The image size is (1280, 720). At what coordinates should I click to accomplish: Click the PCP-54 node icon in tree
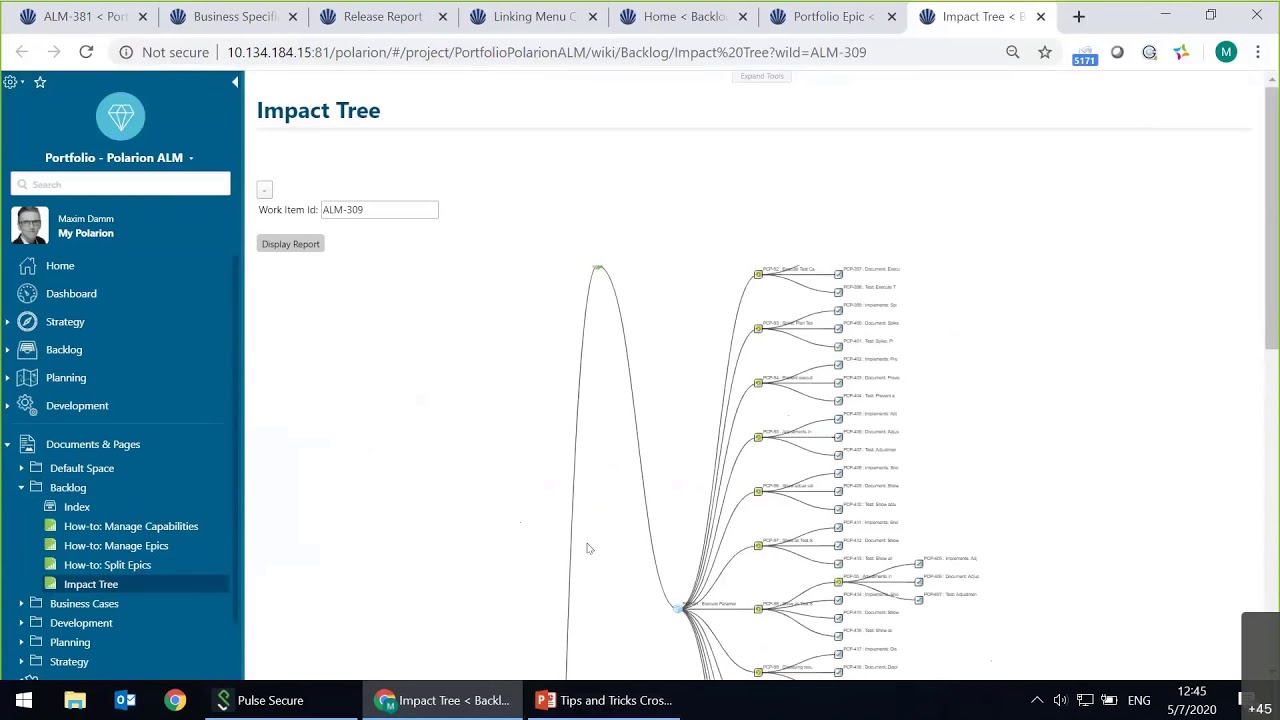[758, 383]
